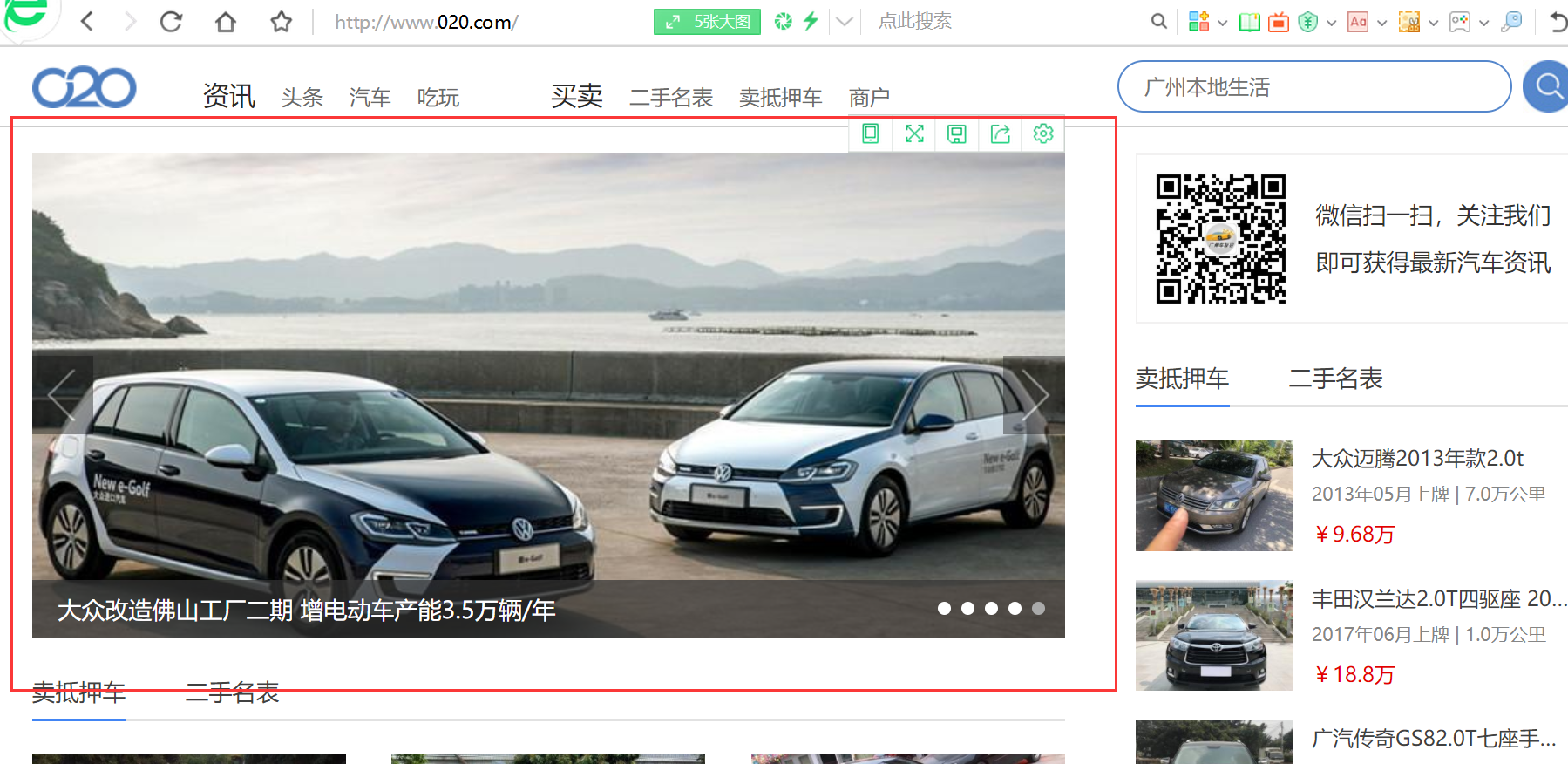The image size is (1568, 764).
Task: Reload the current page
Action: click(x=172, y=21)
